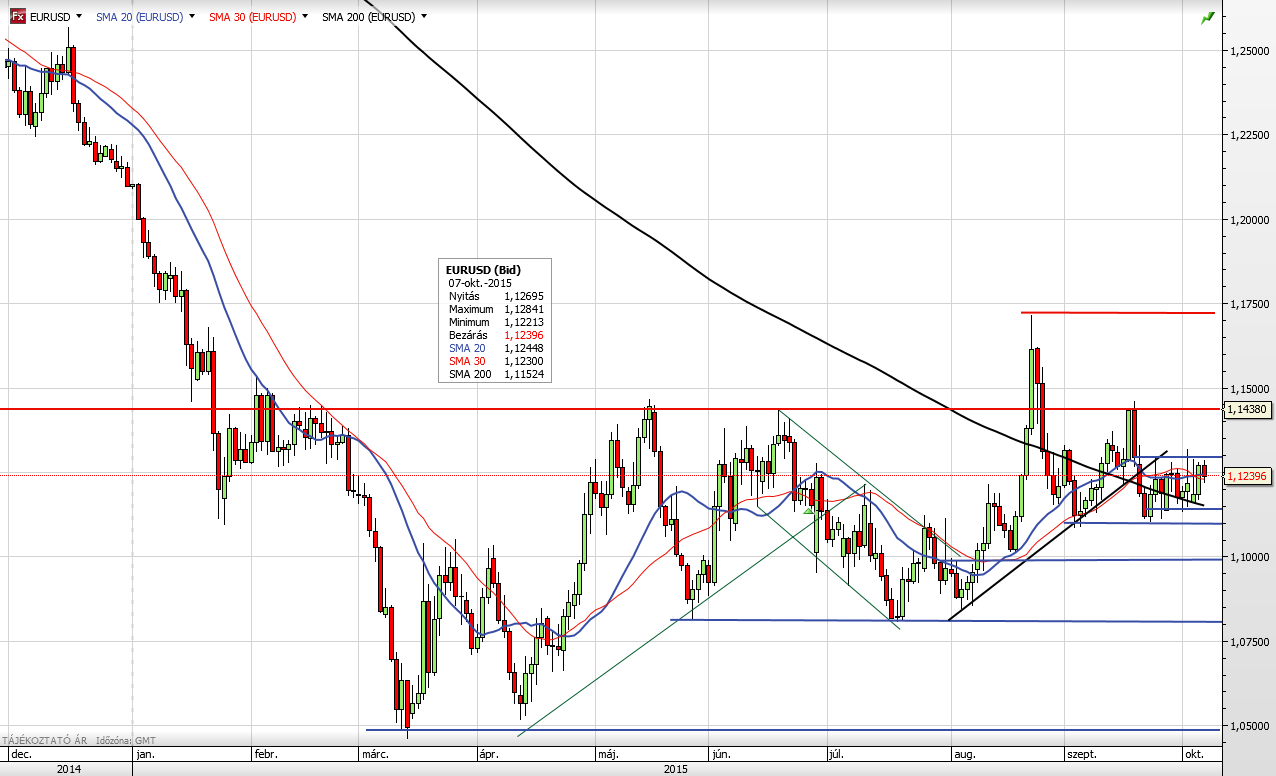Click the 1,22500 price axis label
Screen dimensions: 1276x776
point(1251,135)
